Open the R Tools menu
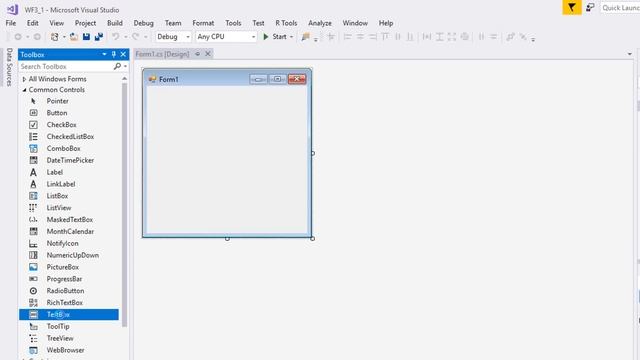The width and height of the screenshot is (640, 360). point(286,23)
